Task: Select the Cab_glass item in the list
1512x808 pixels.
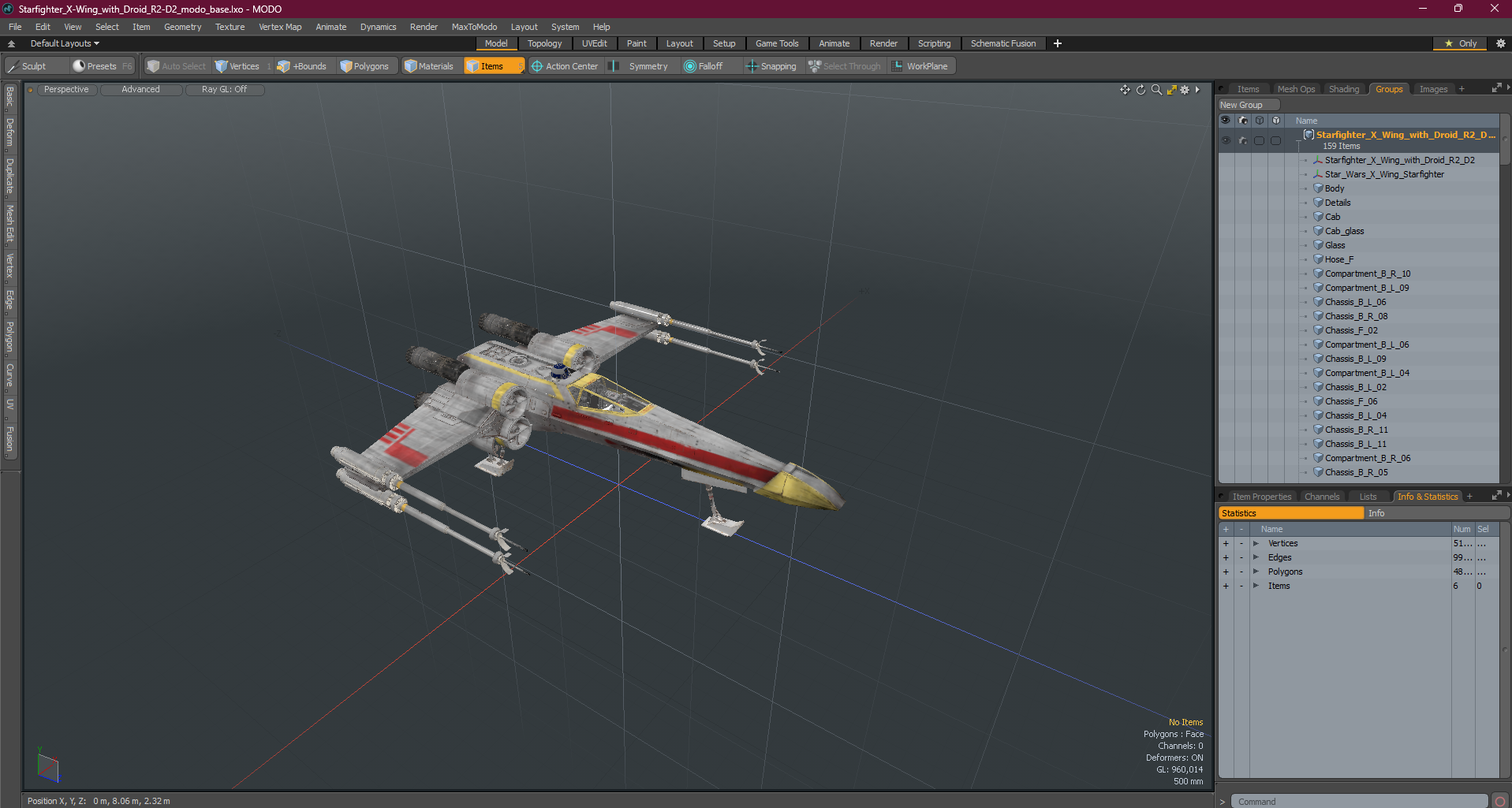Action: pyautogui.click(x=1344, y=231)
